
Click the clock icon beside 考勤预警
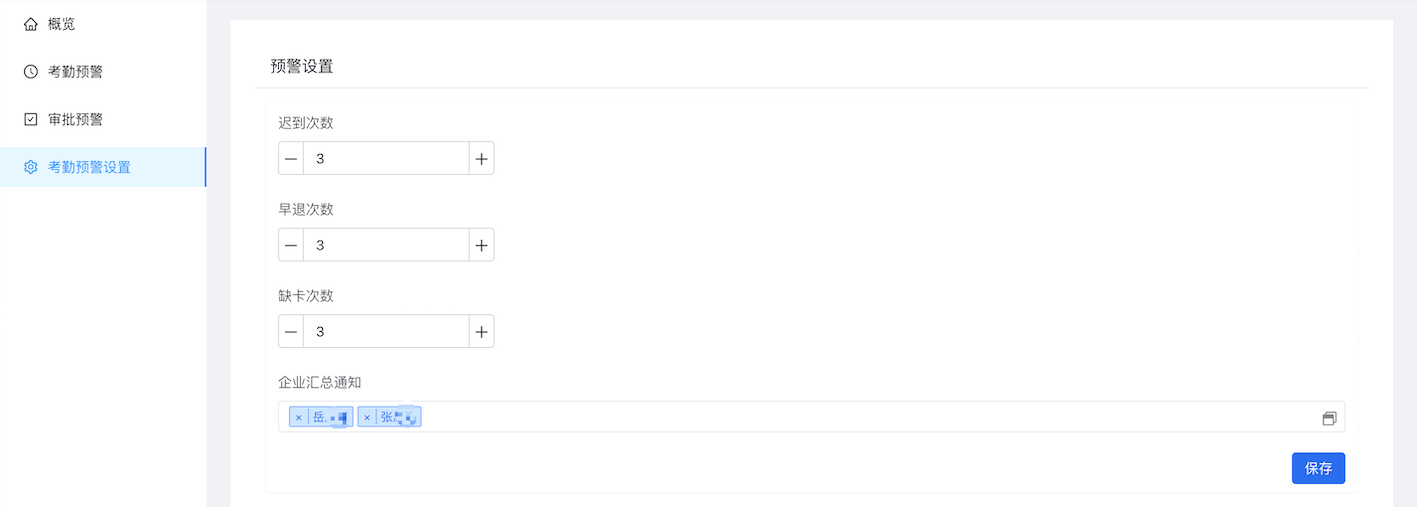click(x=30, y=72)
